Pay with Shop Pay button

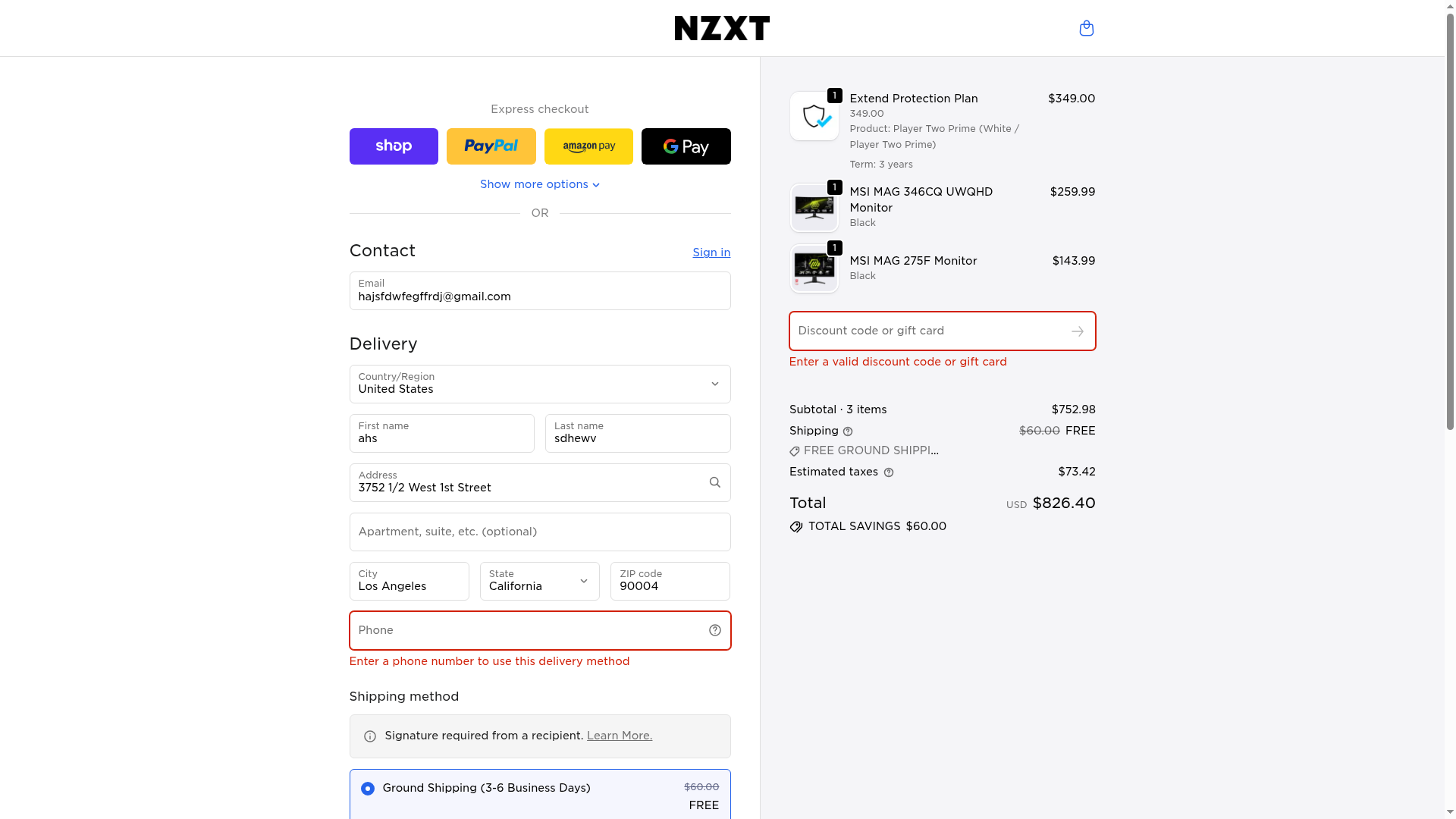pos(394,146)
